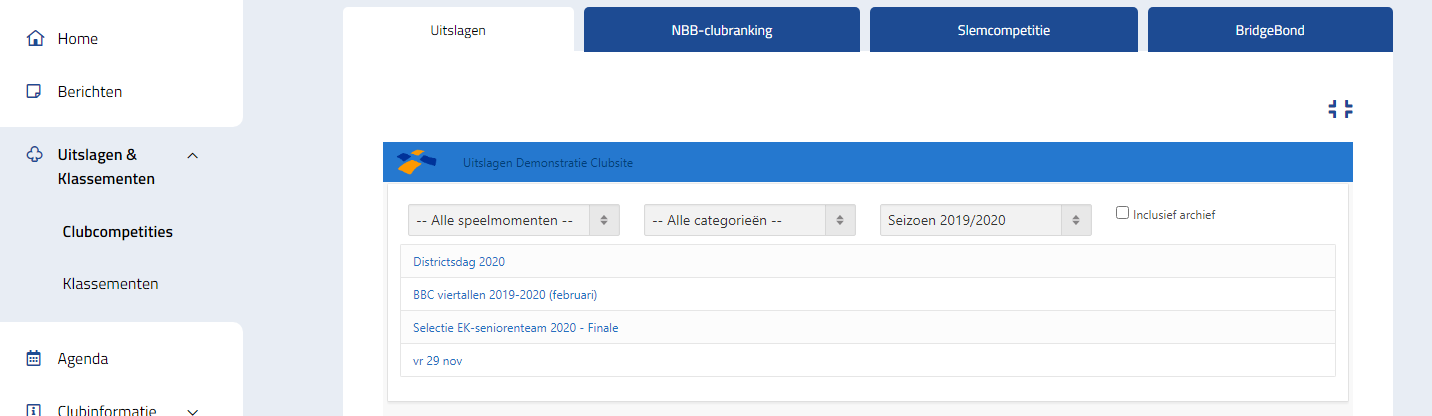The width and height of the screenshot is (1432, 416).
Task: Click the Clubinformatie info icon
Action: tap(35, 410)
